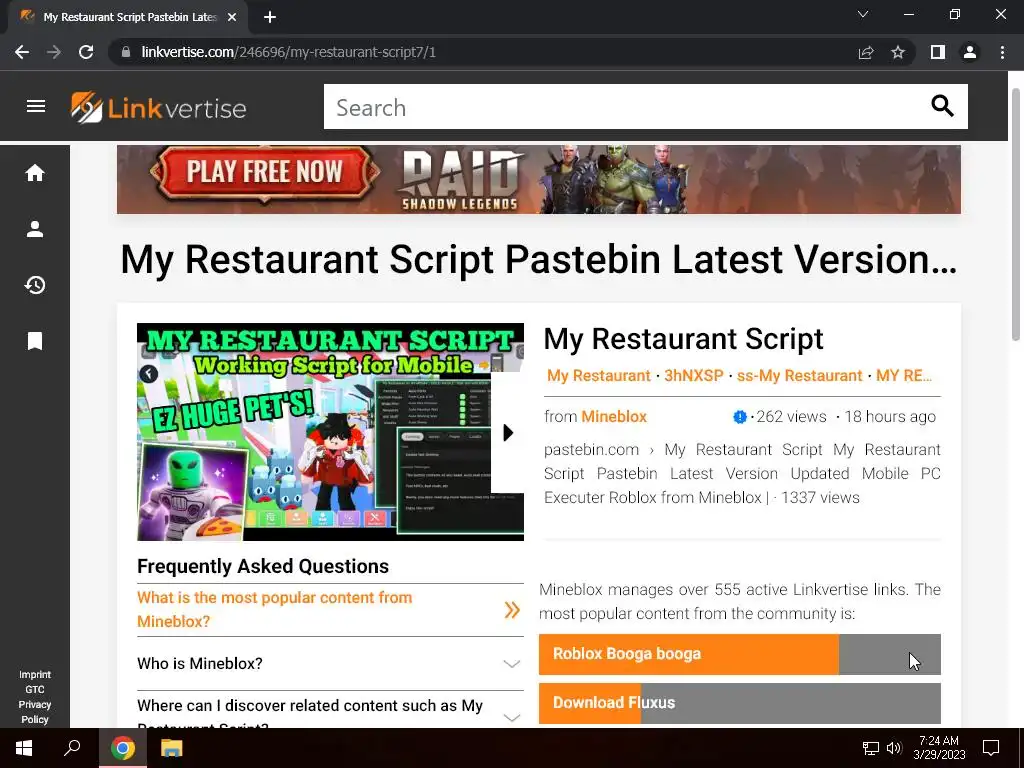
Task: Click the search magnifier icon
Action: 942,106
